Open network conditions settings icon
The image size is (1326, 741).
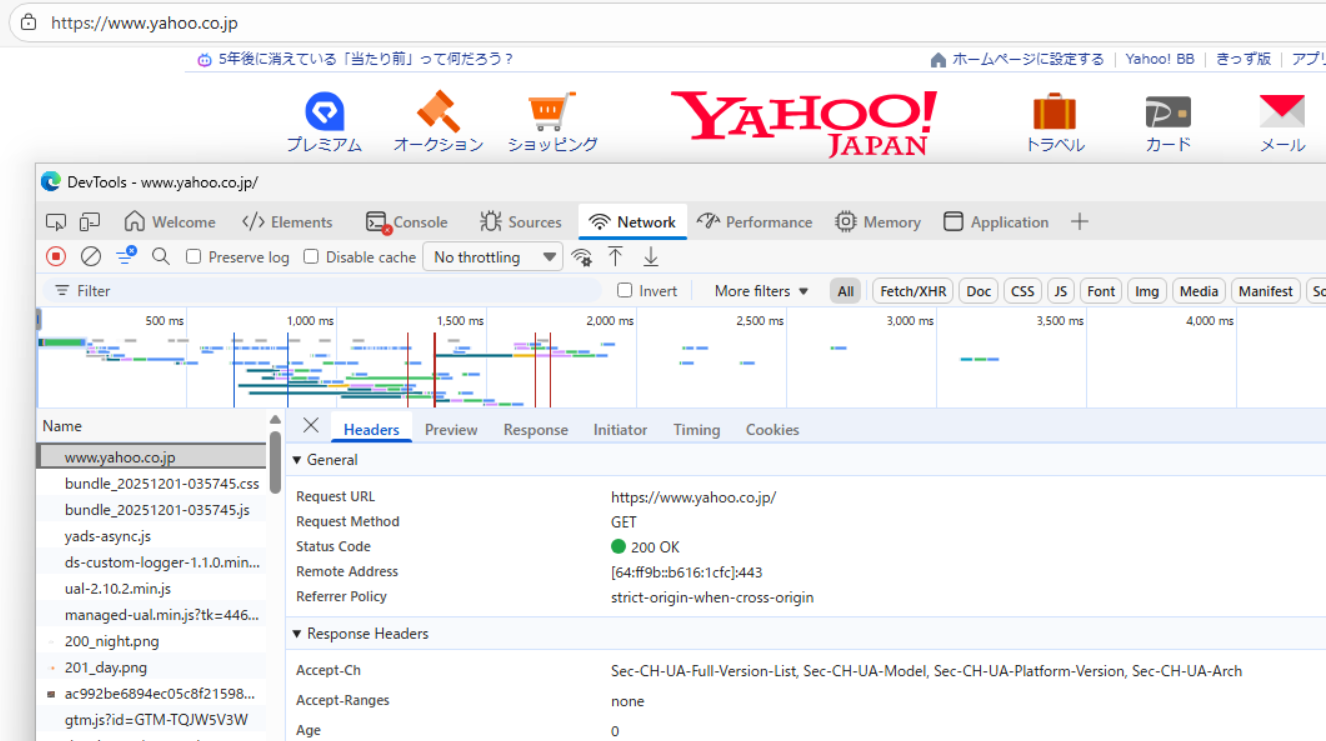pos(581,257)
